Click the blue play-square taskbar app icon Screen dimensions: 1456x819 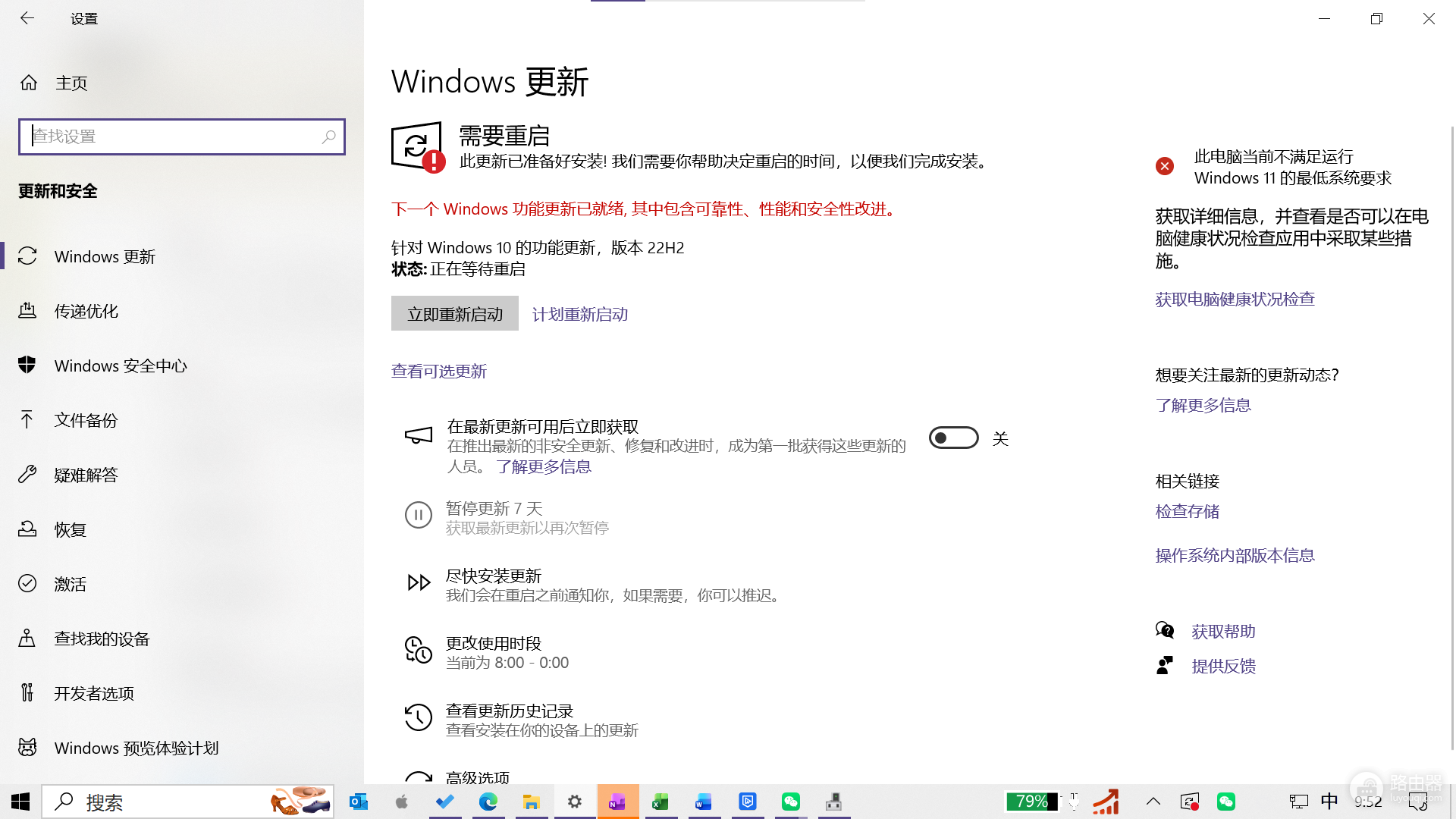click(x=748, y=802)
